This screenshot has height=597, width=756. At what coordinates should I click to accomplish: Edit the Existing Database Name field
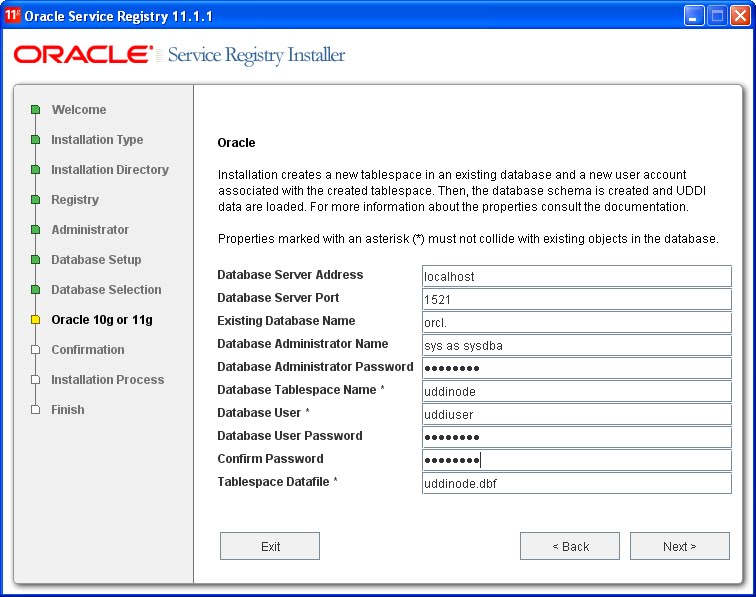(577, 322)
